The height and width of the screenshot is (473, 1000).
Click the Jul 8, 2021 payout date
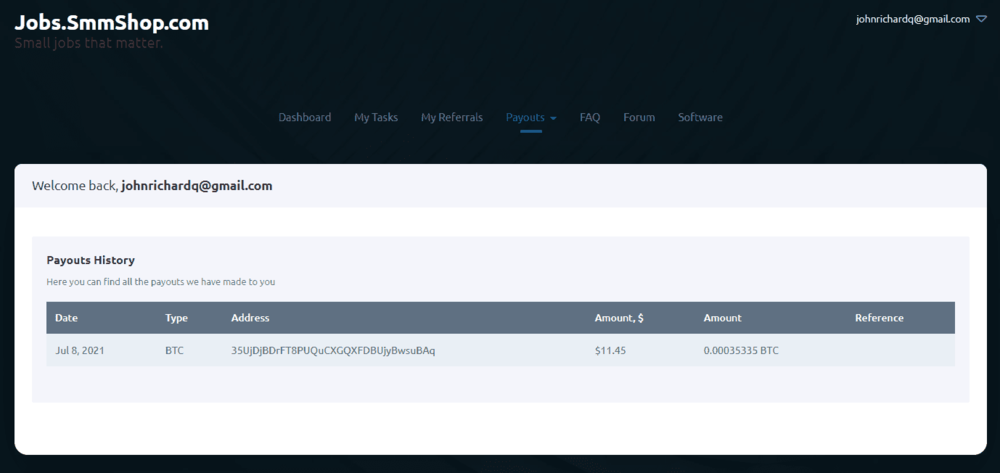[x=80, y=351]
